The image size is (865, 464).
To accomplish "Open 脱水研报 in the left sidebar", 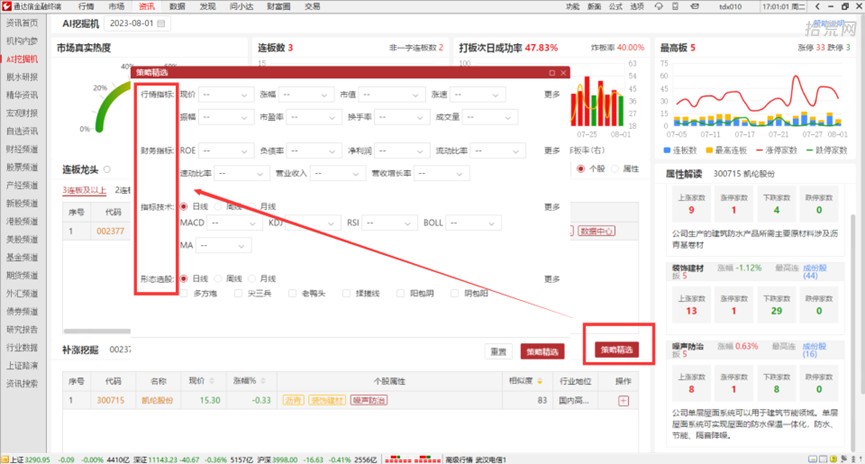I will 22,77.
